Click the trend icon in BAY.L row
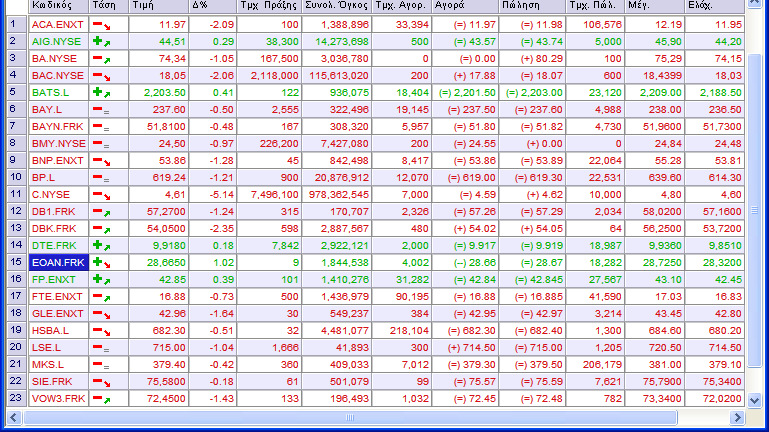The width and height of the screenshot is (769, 432). click(x=102, y=110)
